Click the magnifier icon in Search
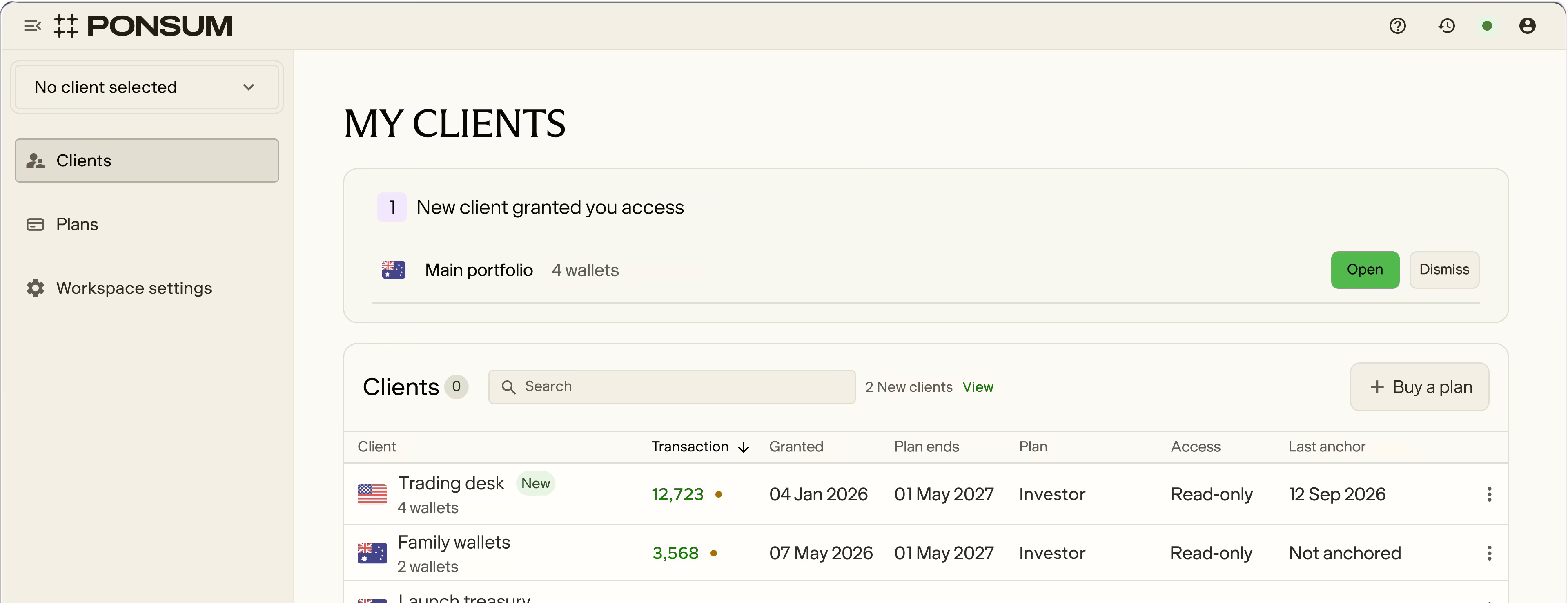This screenshot has width=1568, height=603. [508, 387]
